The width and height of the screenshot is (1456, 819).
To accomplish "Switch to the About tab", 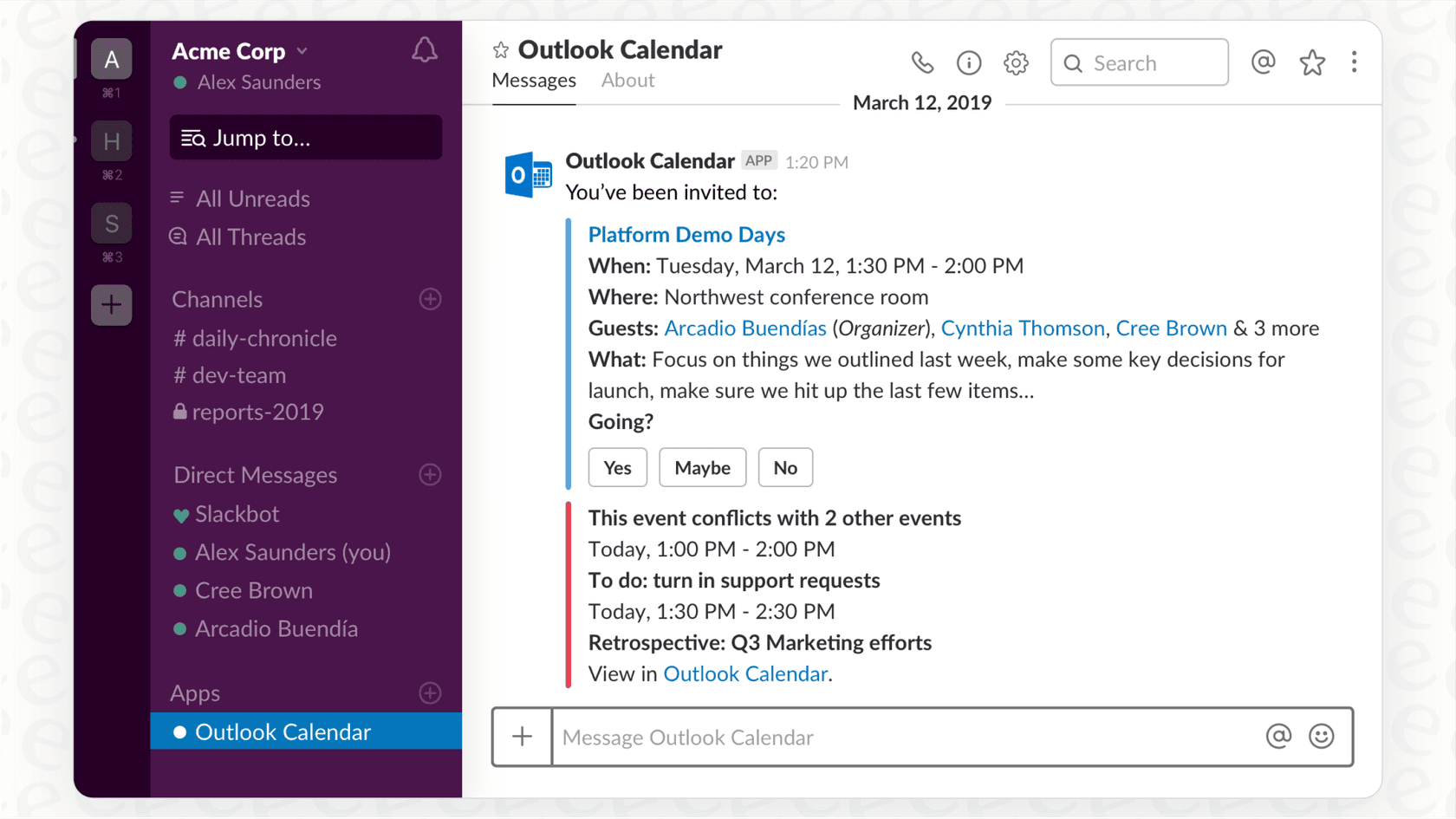I will (x=627, y=80).
